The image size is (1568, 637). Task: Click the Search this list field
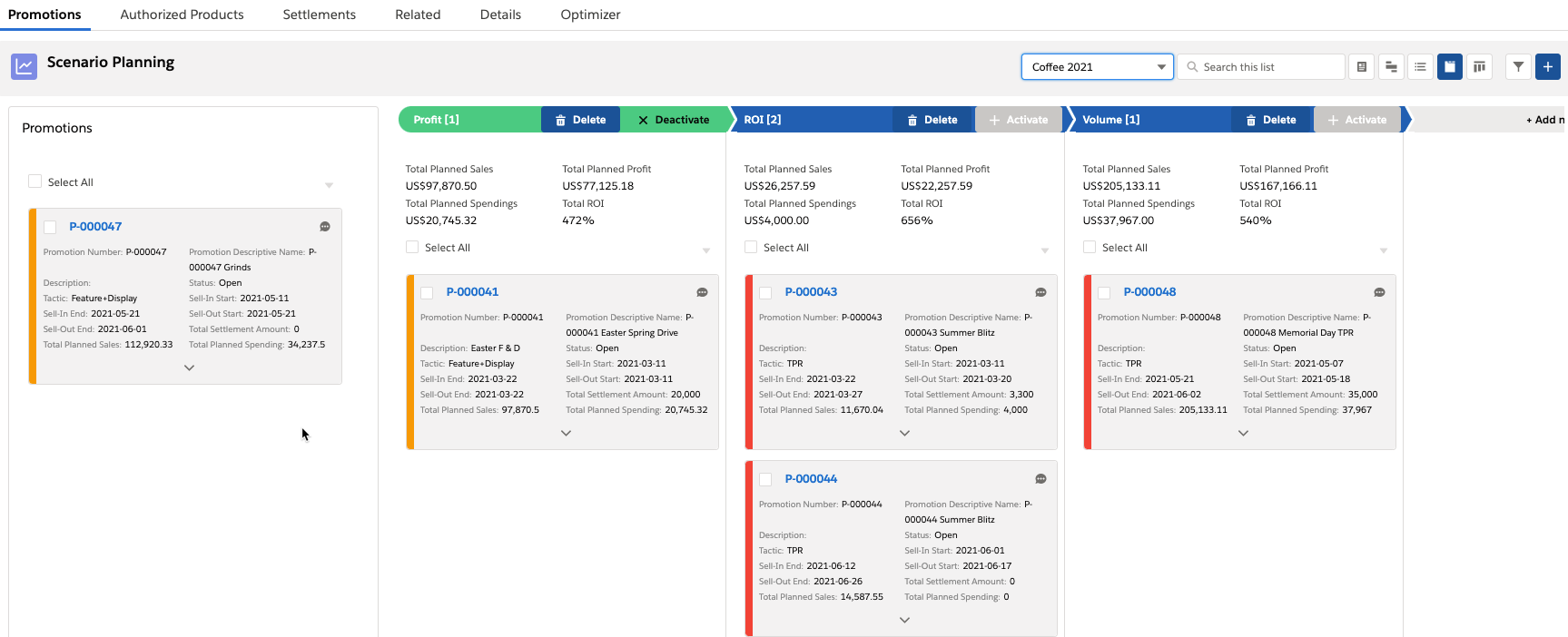[1261, 67]
